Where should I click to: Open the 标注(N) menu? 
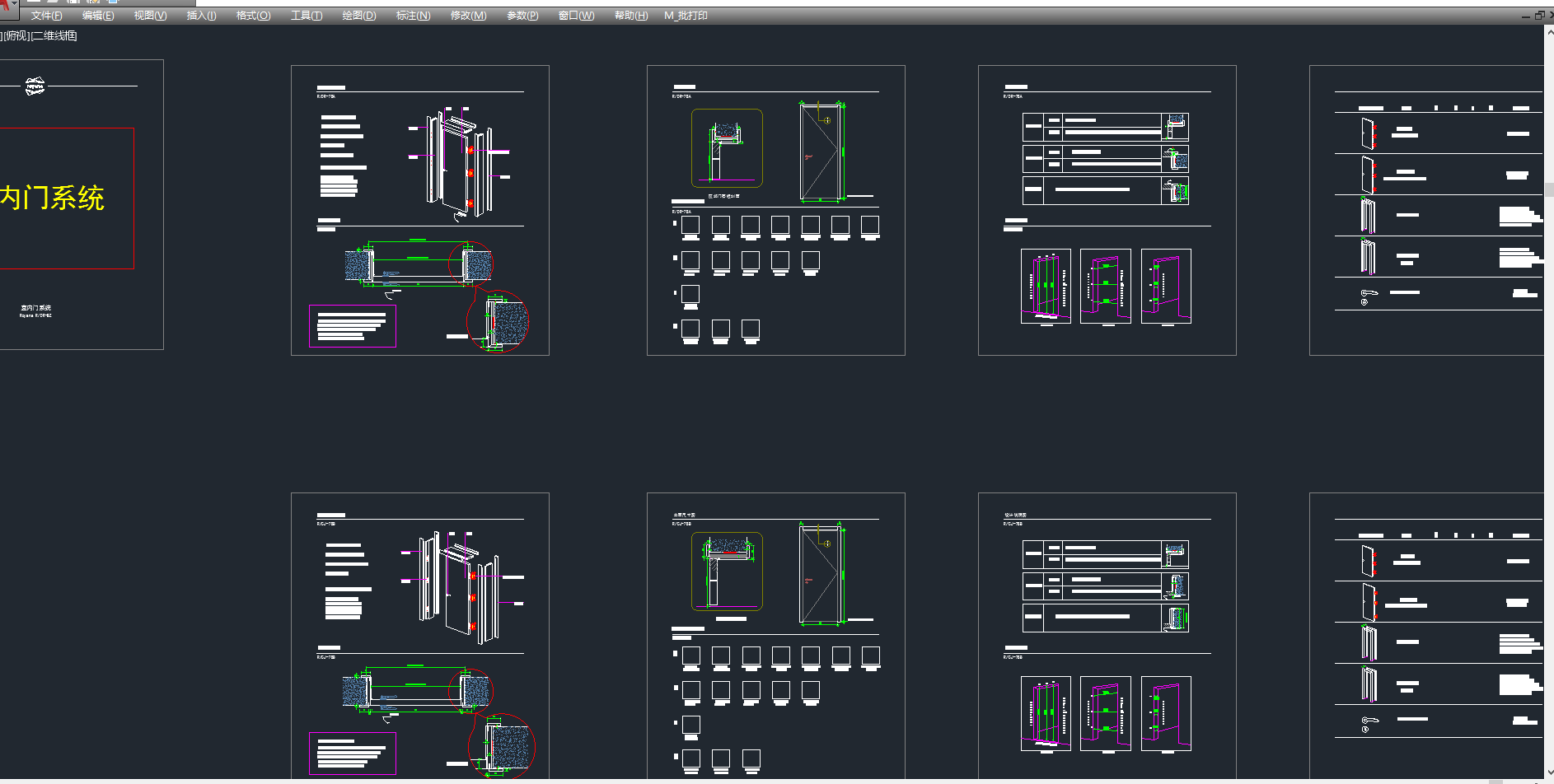coord(413,16)
